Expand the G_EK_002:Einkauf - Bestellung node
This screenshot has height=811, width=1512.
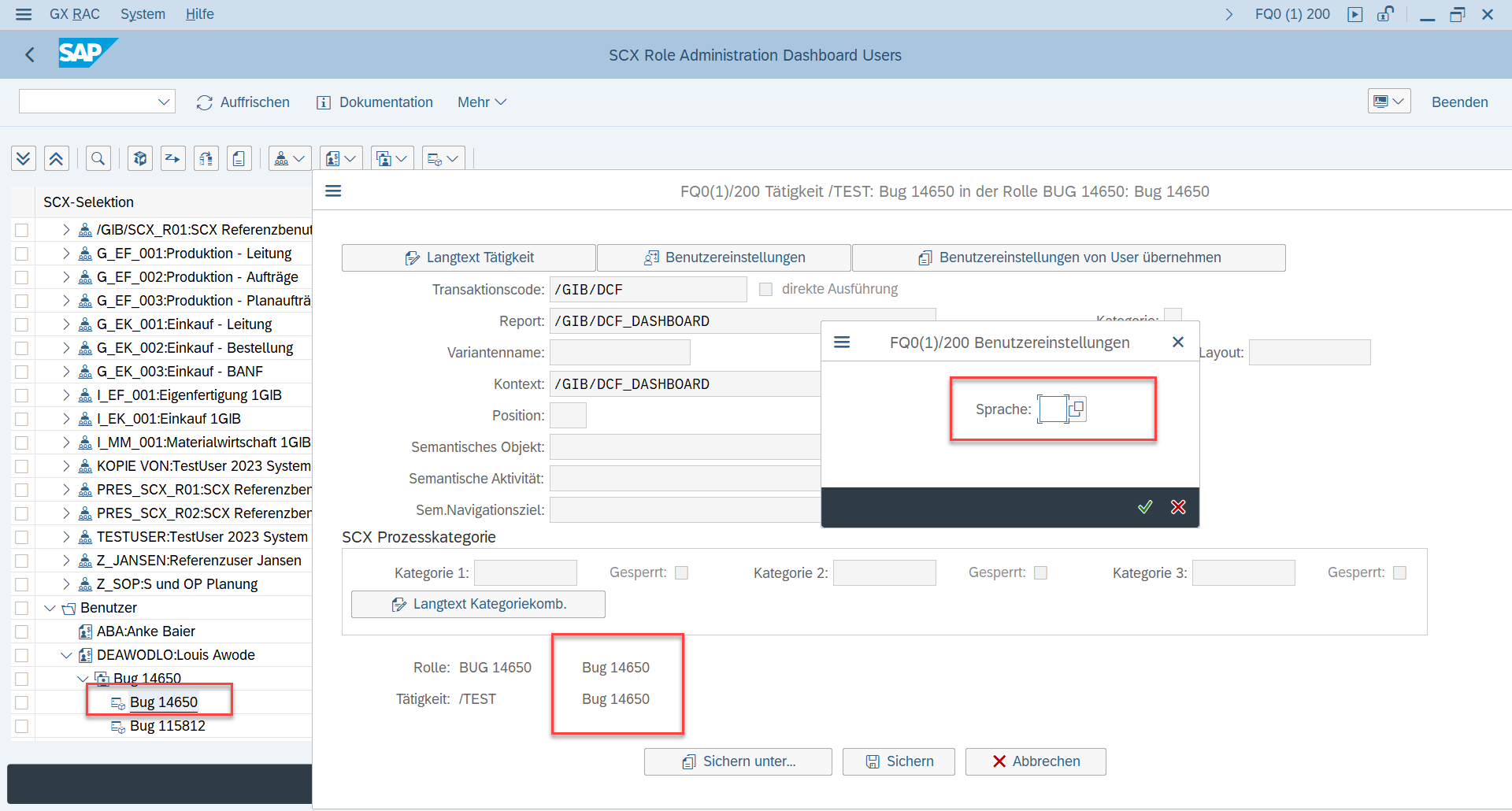tap(66, 348)
